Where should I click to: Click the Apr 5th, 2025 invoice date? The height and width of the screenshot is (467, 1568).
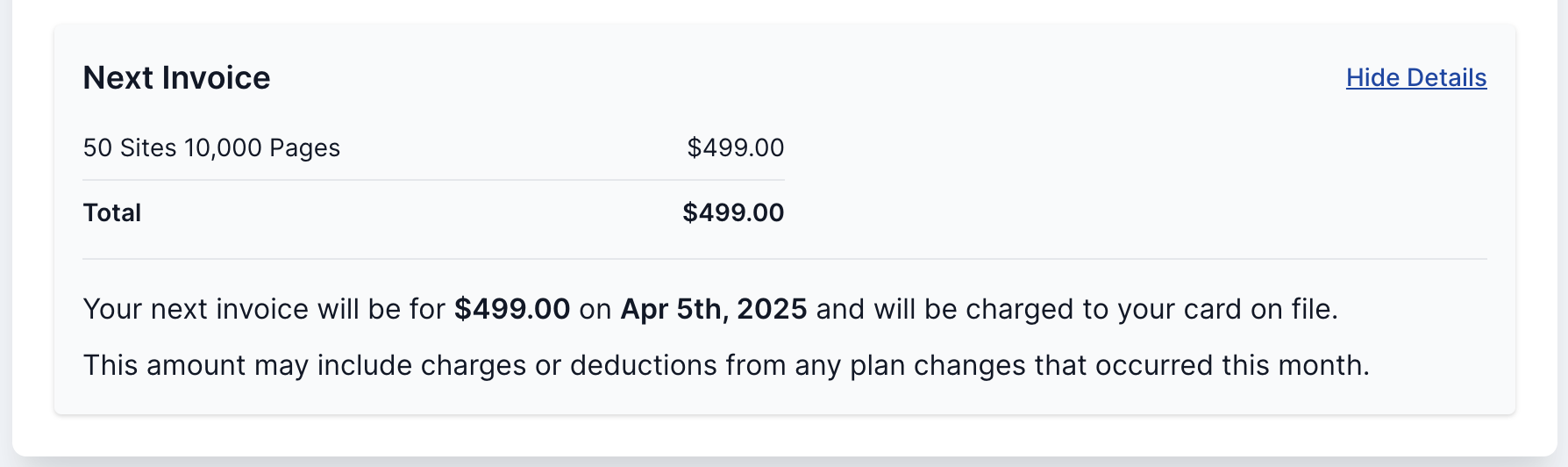(x=713, y=309)
